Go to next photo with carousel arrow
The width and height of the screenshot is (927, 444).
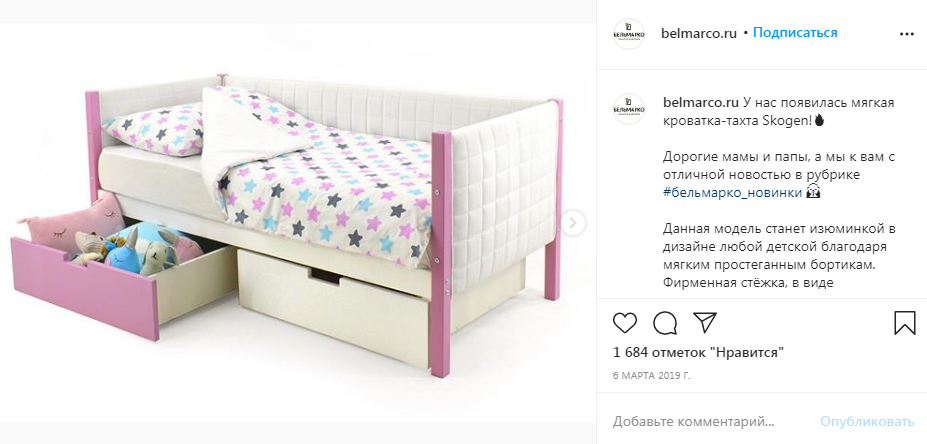[572, 223]
